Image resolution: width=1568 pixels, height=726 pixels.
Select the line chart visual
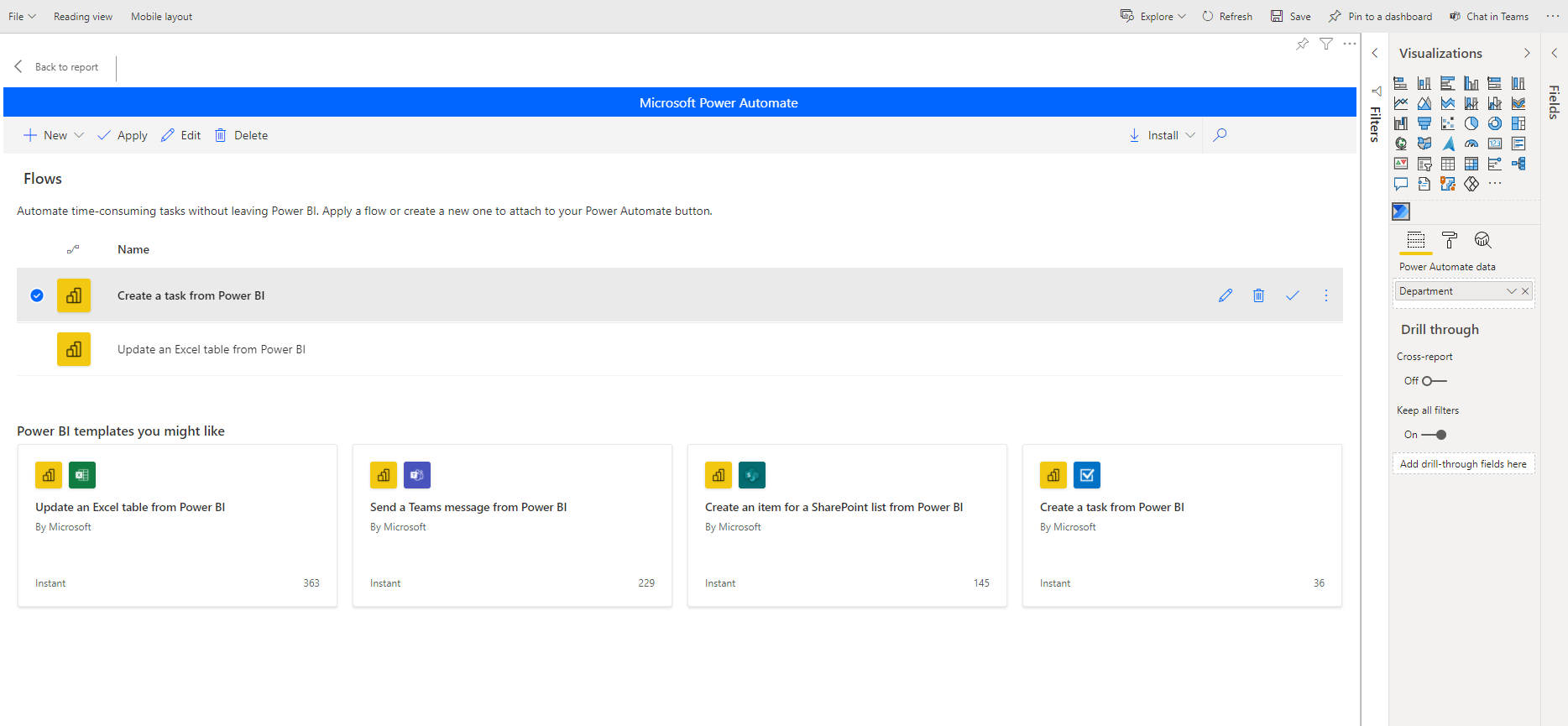1400,103
